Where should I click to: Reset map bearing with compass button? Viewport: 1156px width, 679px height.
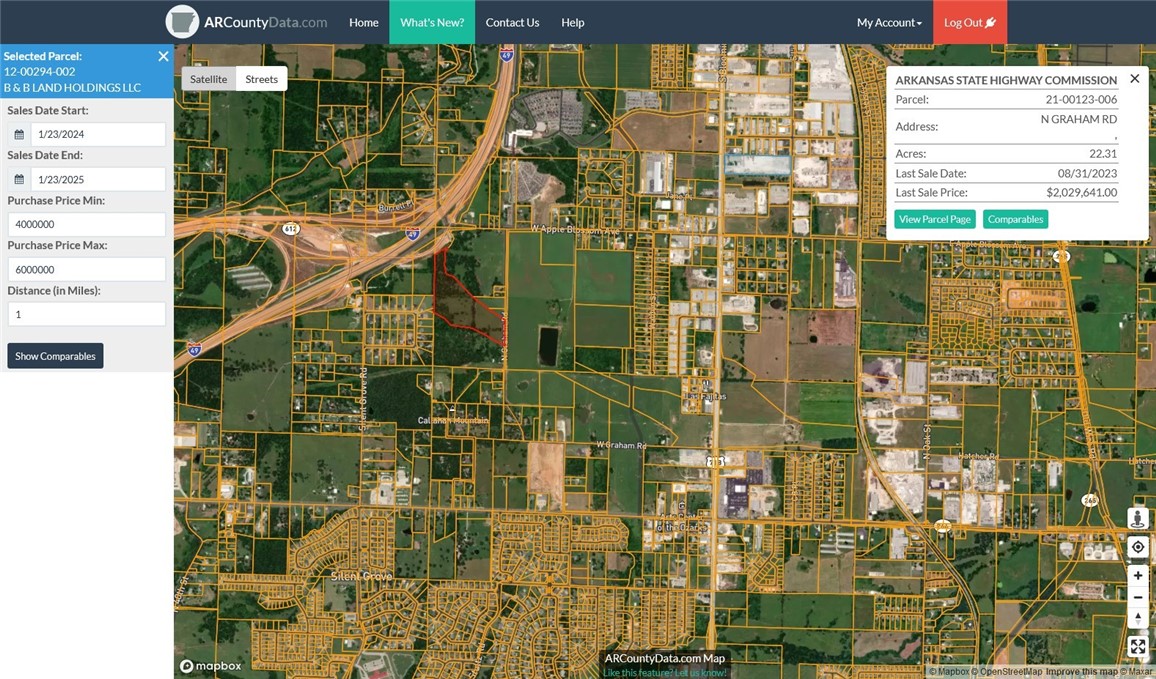coord(1137,619)
